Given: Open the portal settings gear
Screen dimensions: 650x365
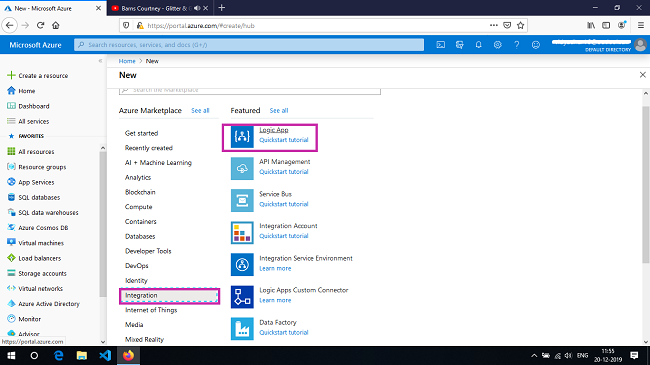Looking at the screenshot, I should tap(497, 45).
